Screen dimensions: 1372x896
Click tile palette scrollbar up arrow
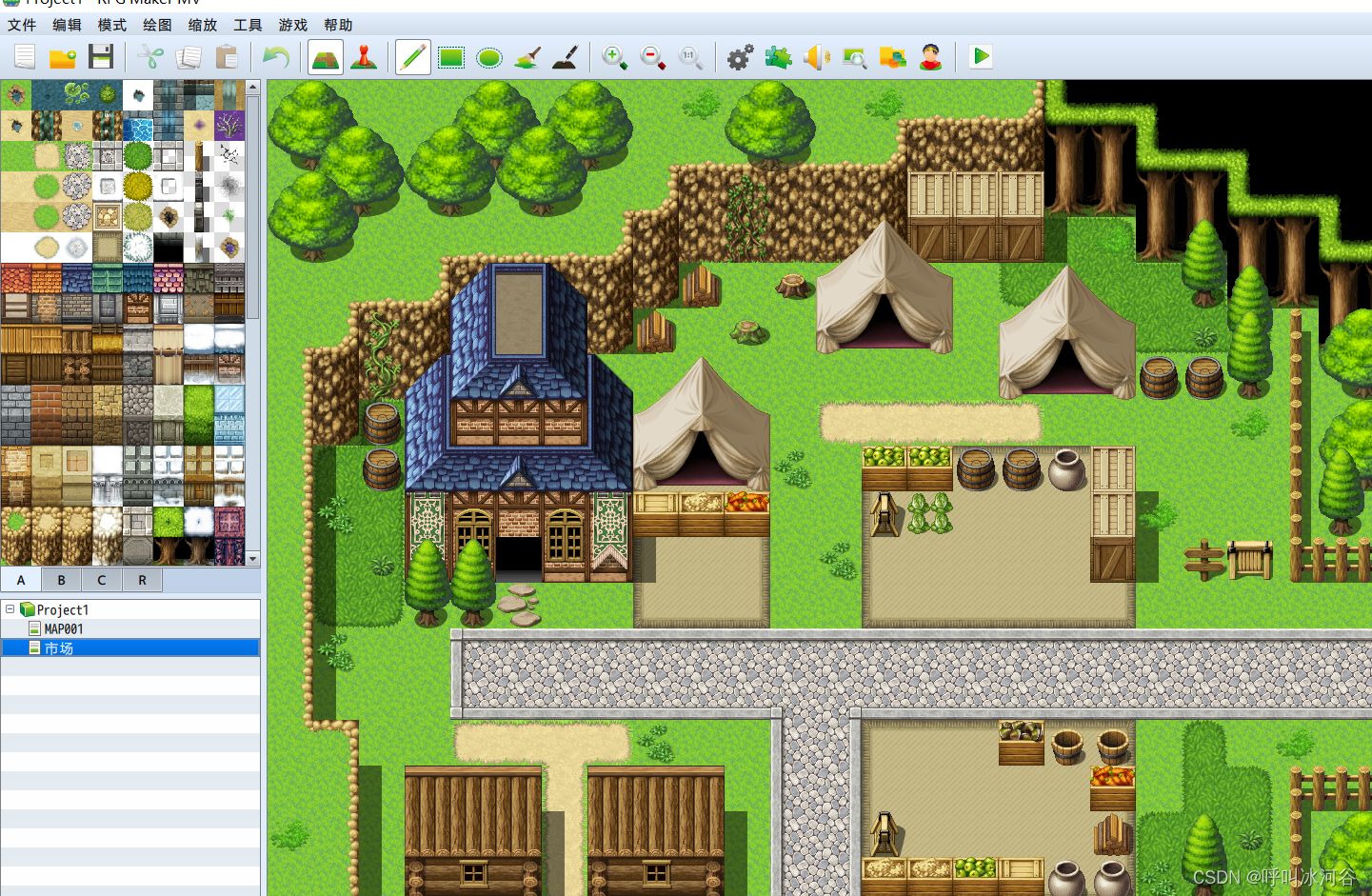coord(253,87)
